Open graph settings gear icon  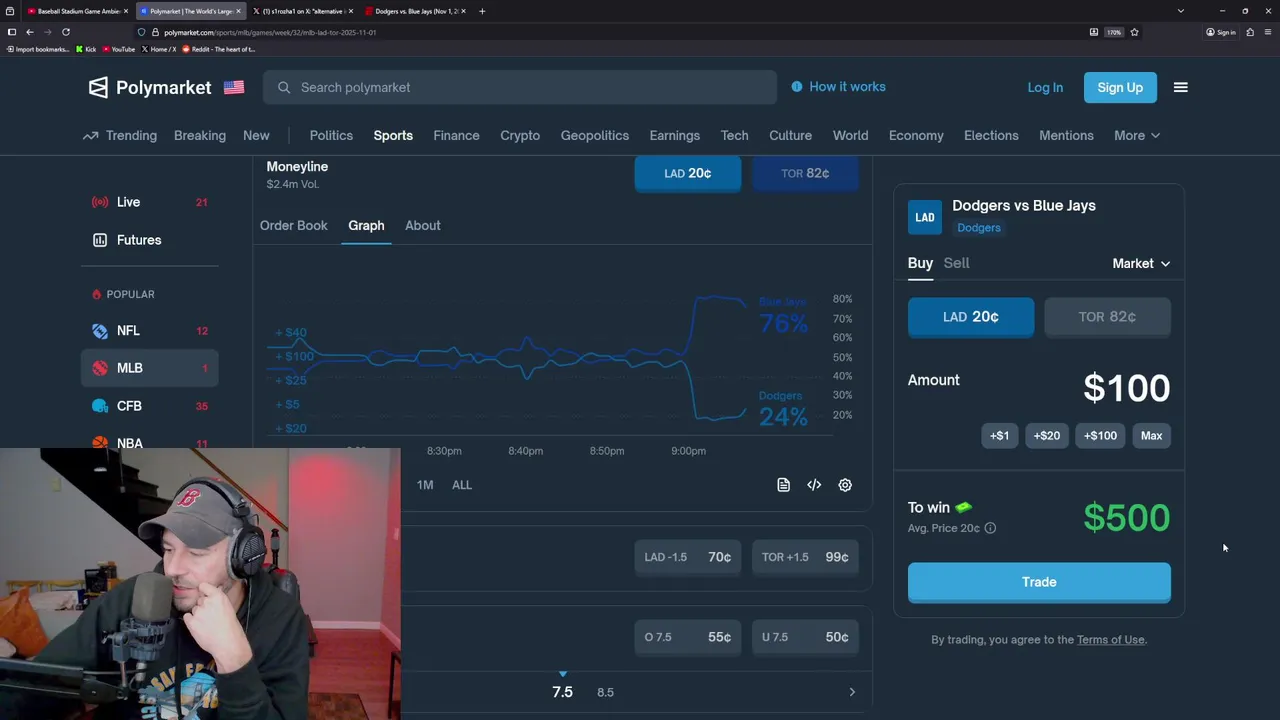click(x=845, y=485)
